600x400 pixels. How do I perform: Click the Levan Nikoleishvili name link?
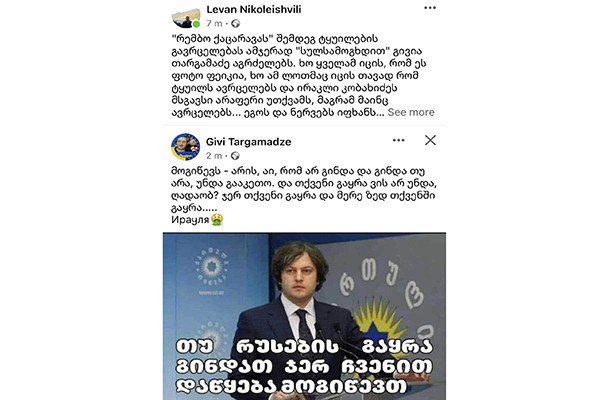click(254, 10)
